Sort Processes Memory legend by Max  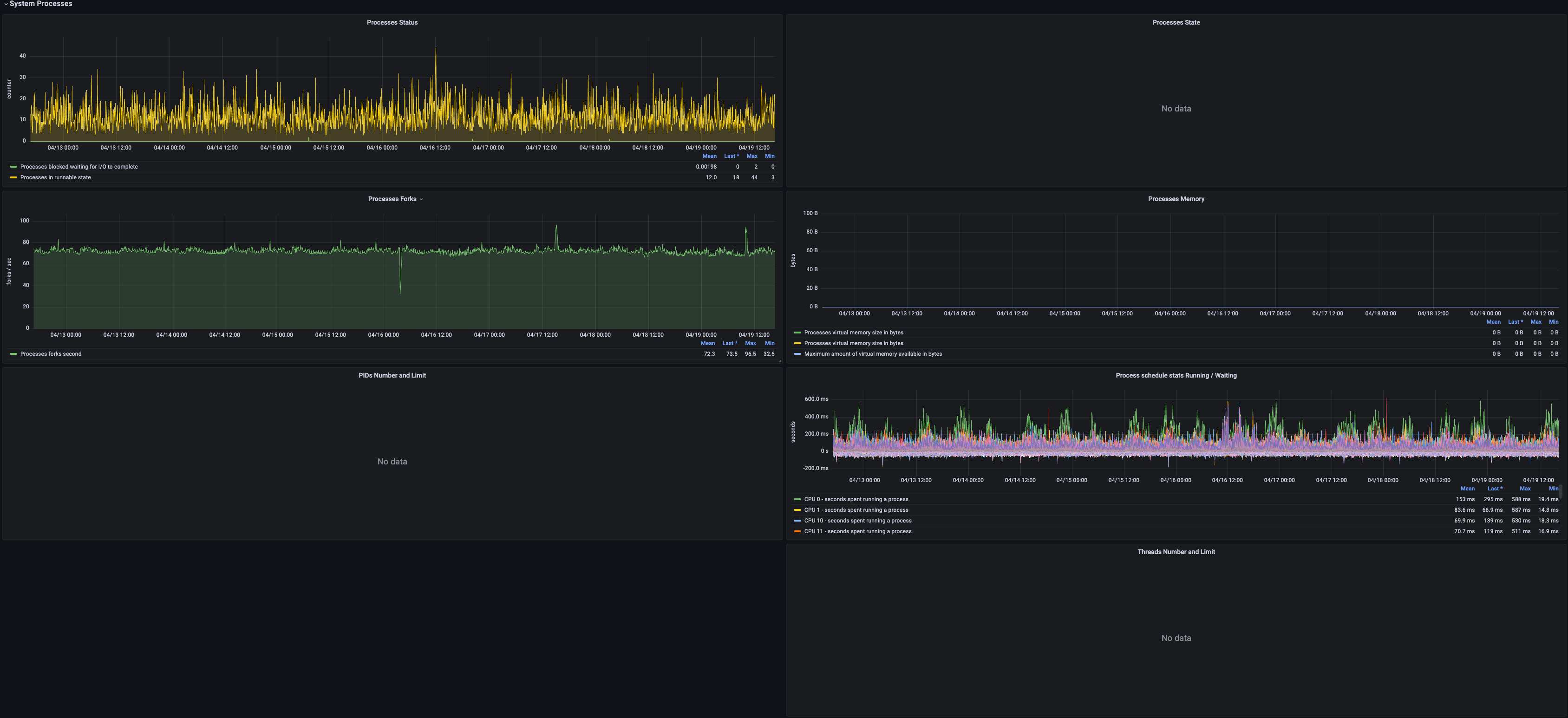[1536, 322]
